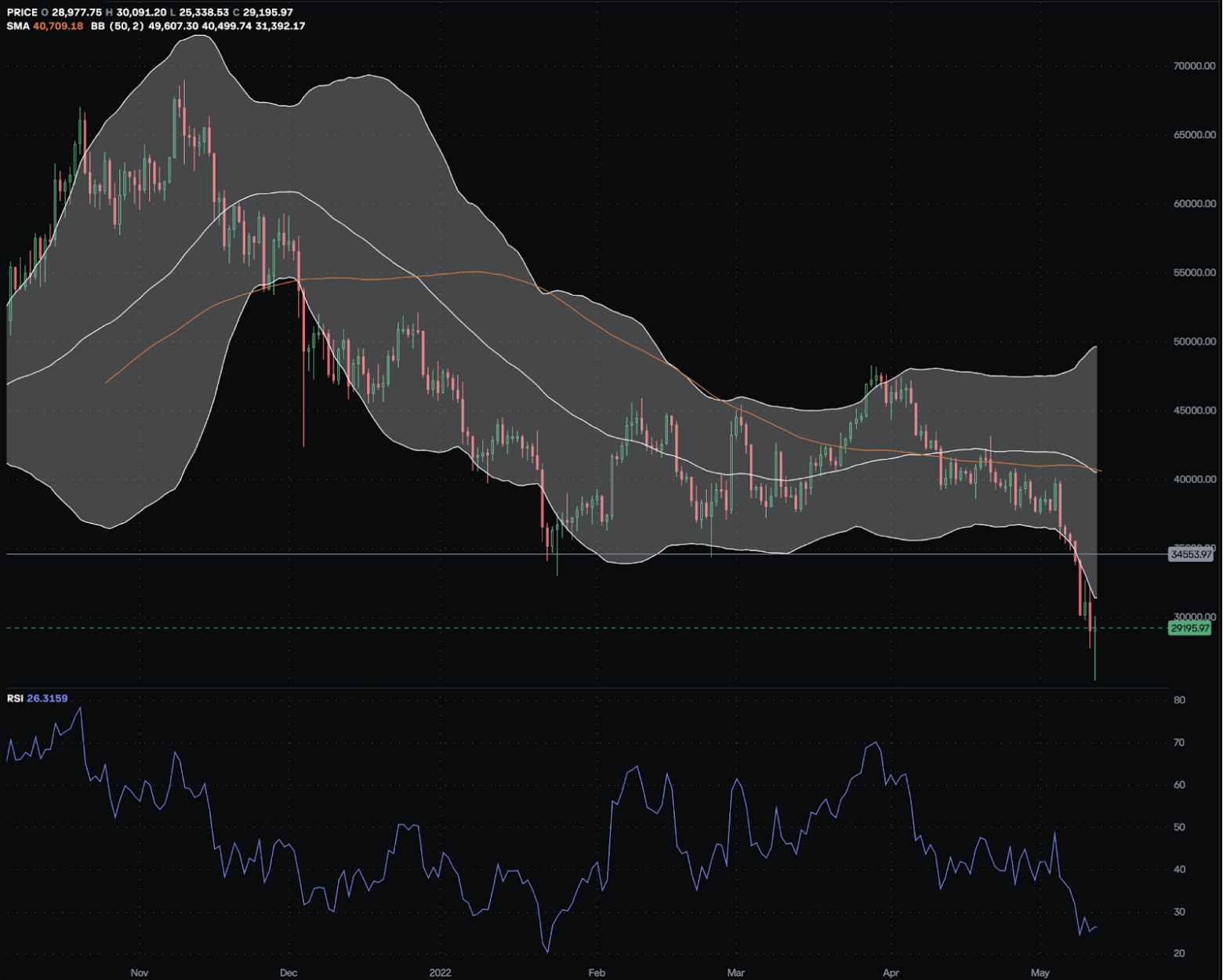
Task: Click the 30 level on RSI axis
Action: (x=1180, y=912)
